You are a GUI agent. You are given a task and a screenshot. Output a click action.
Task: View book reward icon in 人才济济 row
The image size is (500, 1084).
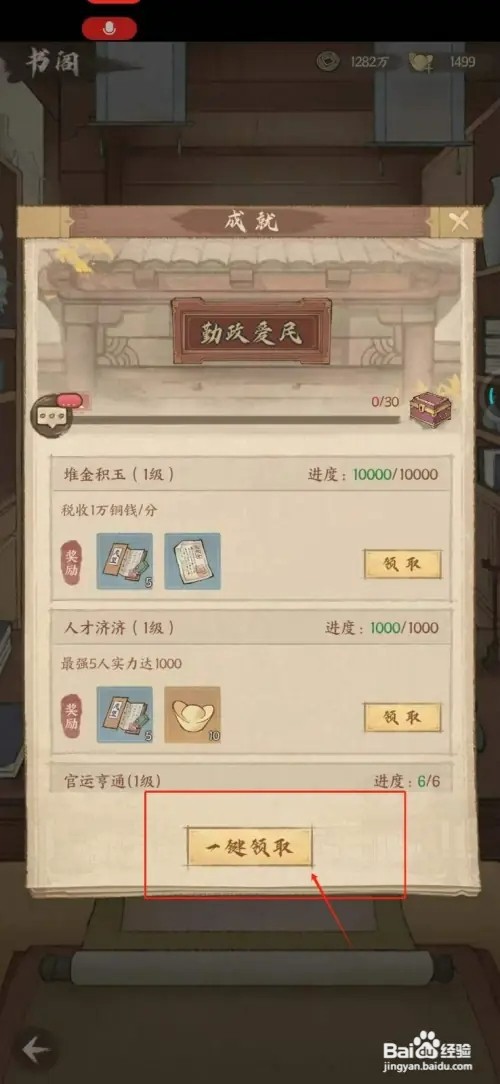[124, 714]
